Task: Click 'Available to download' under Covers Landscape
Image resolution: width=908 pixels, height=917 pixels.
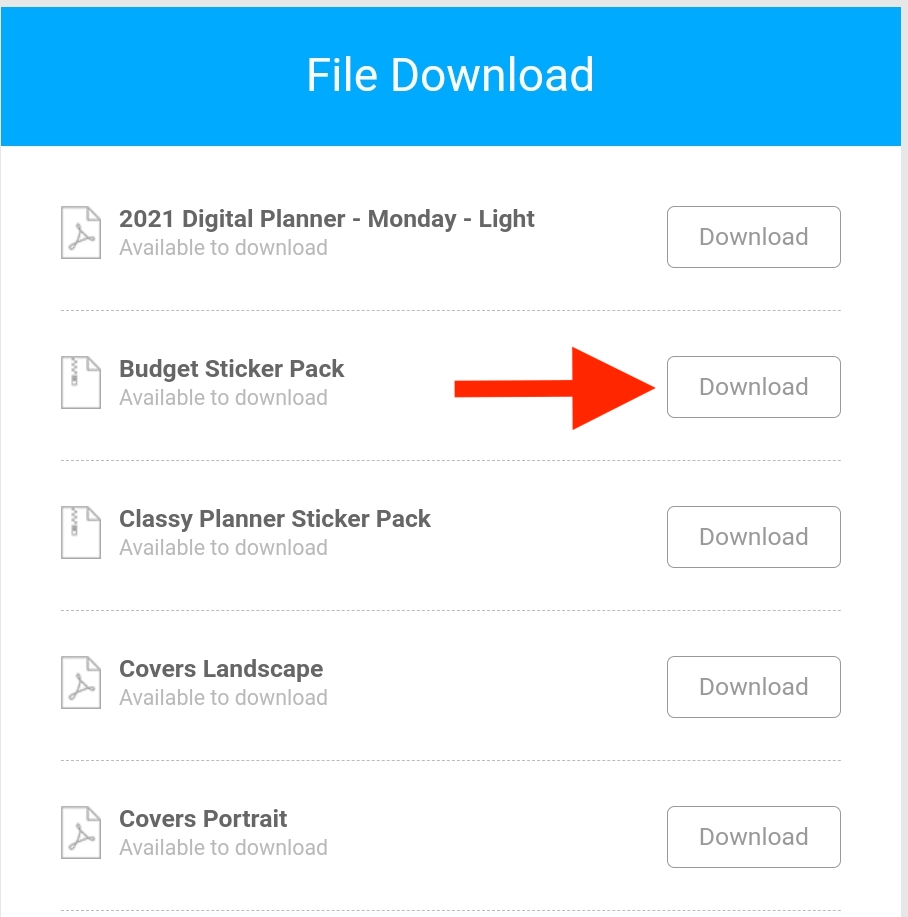Action: [x=223, y=698]
